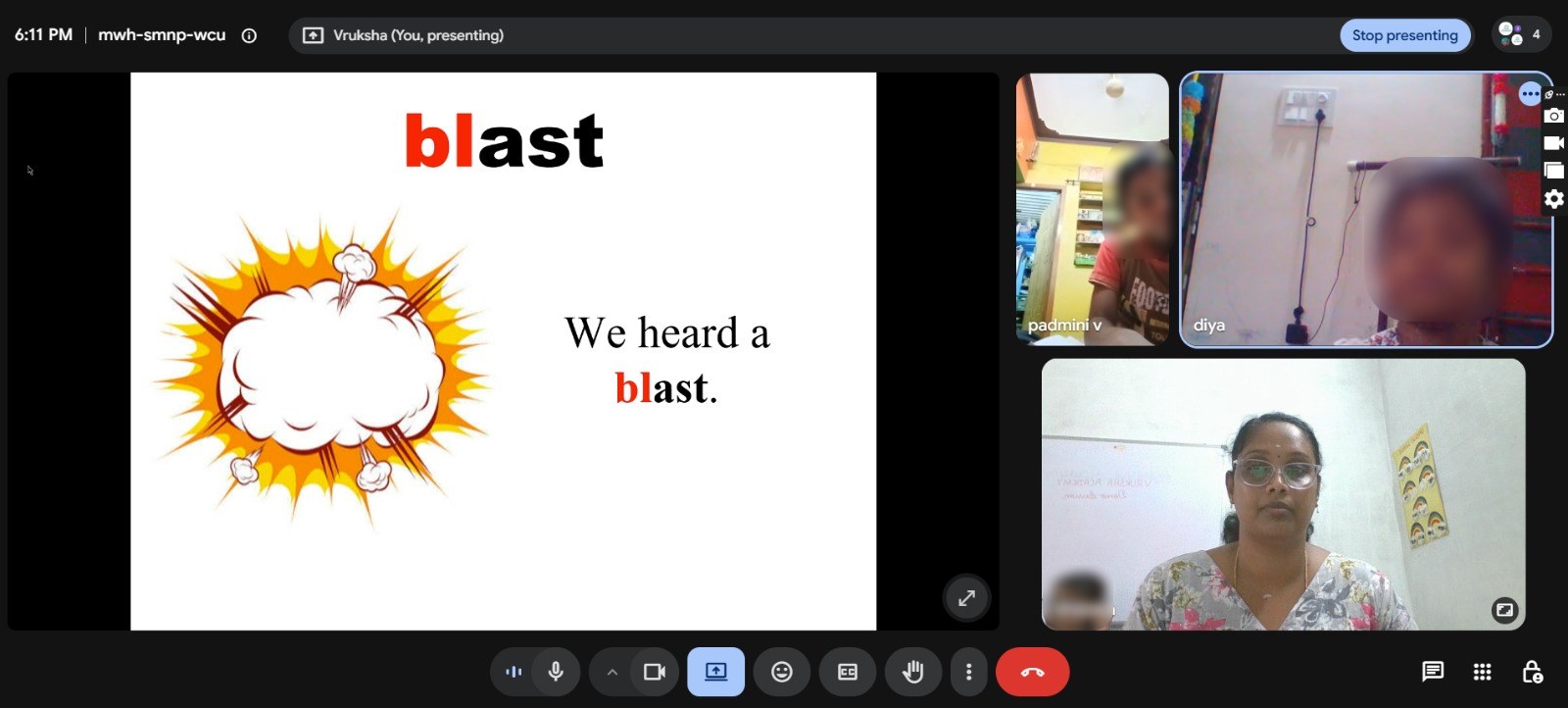This screenshot has height=708, width=1568.
Task: Click the meeting details info icon
Action: [249, 35]
